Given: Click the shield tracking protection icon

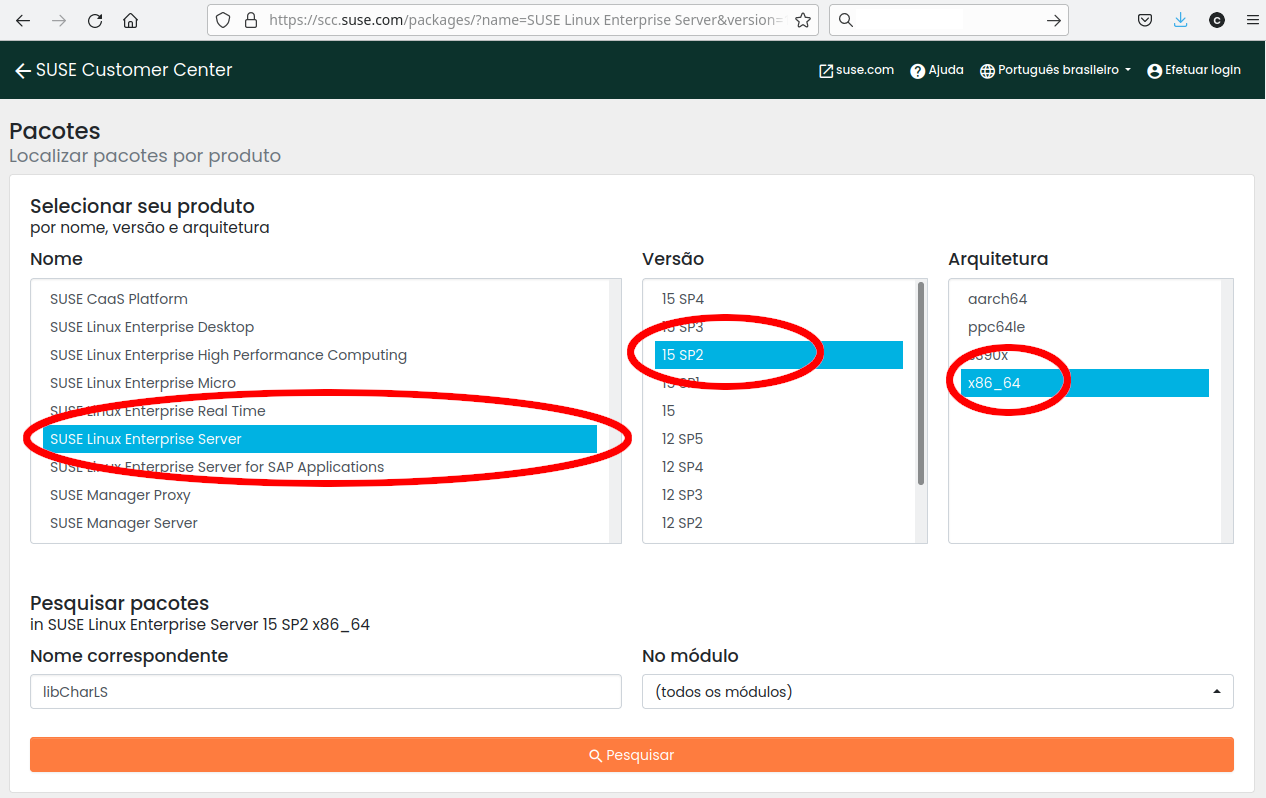Looking at the screenshot, I should coord(224,20).
